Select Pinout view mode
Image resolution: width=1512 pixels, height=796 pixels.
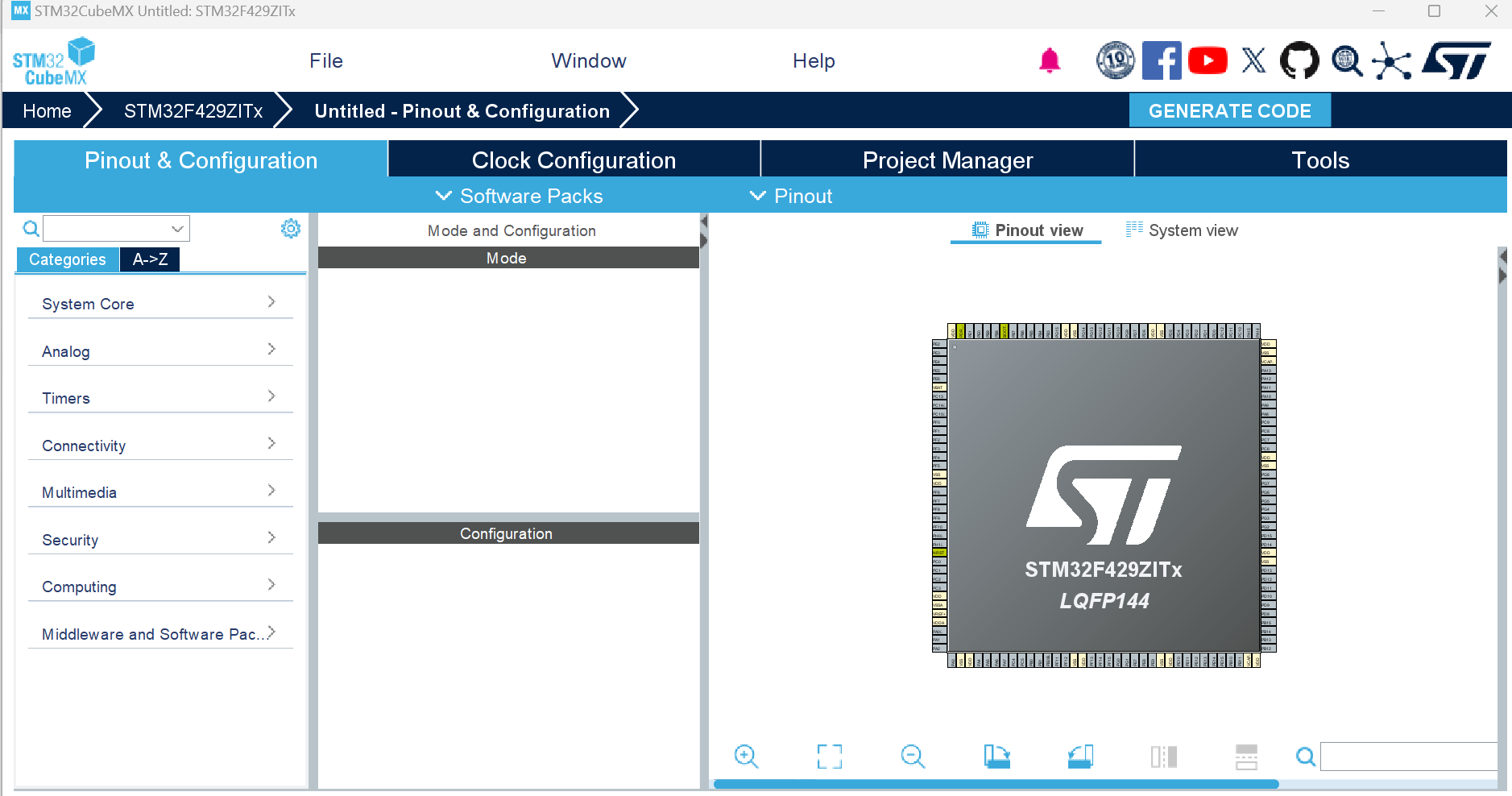tap(1027, 230)
